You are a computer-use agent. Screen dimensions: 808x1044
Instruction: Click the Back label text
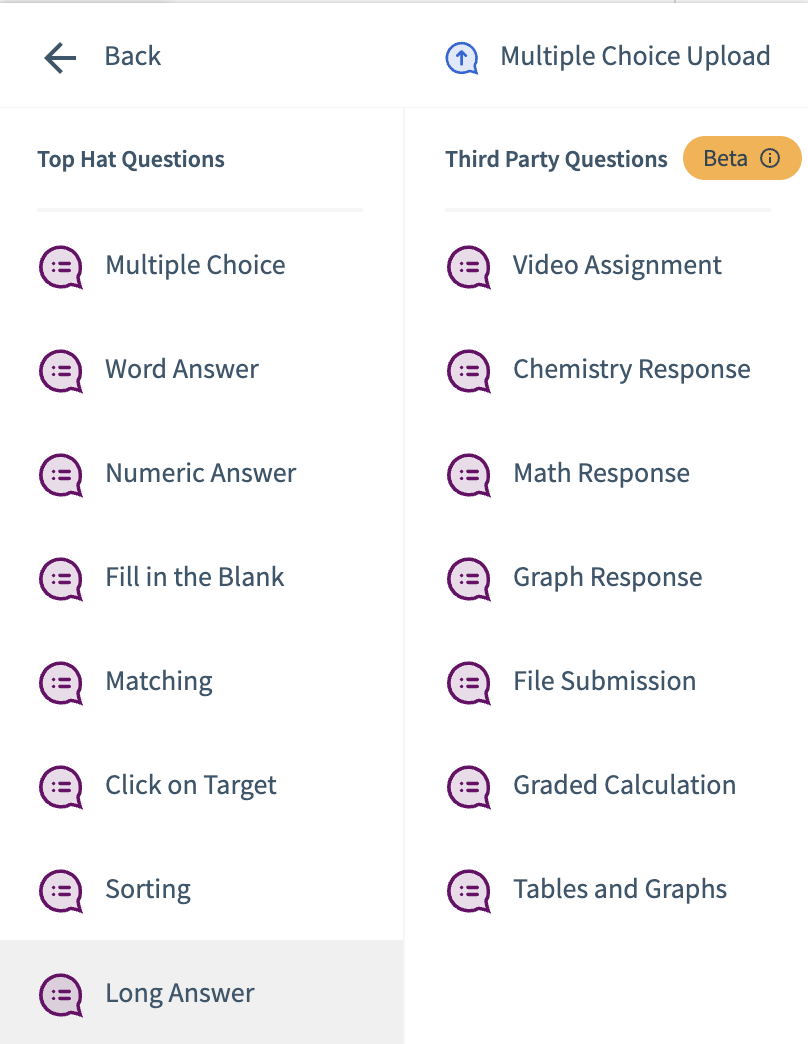pyautogui.click(x=131, y=56)
